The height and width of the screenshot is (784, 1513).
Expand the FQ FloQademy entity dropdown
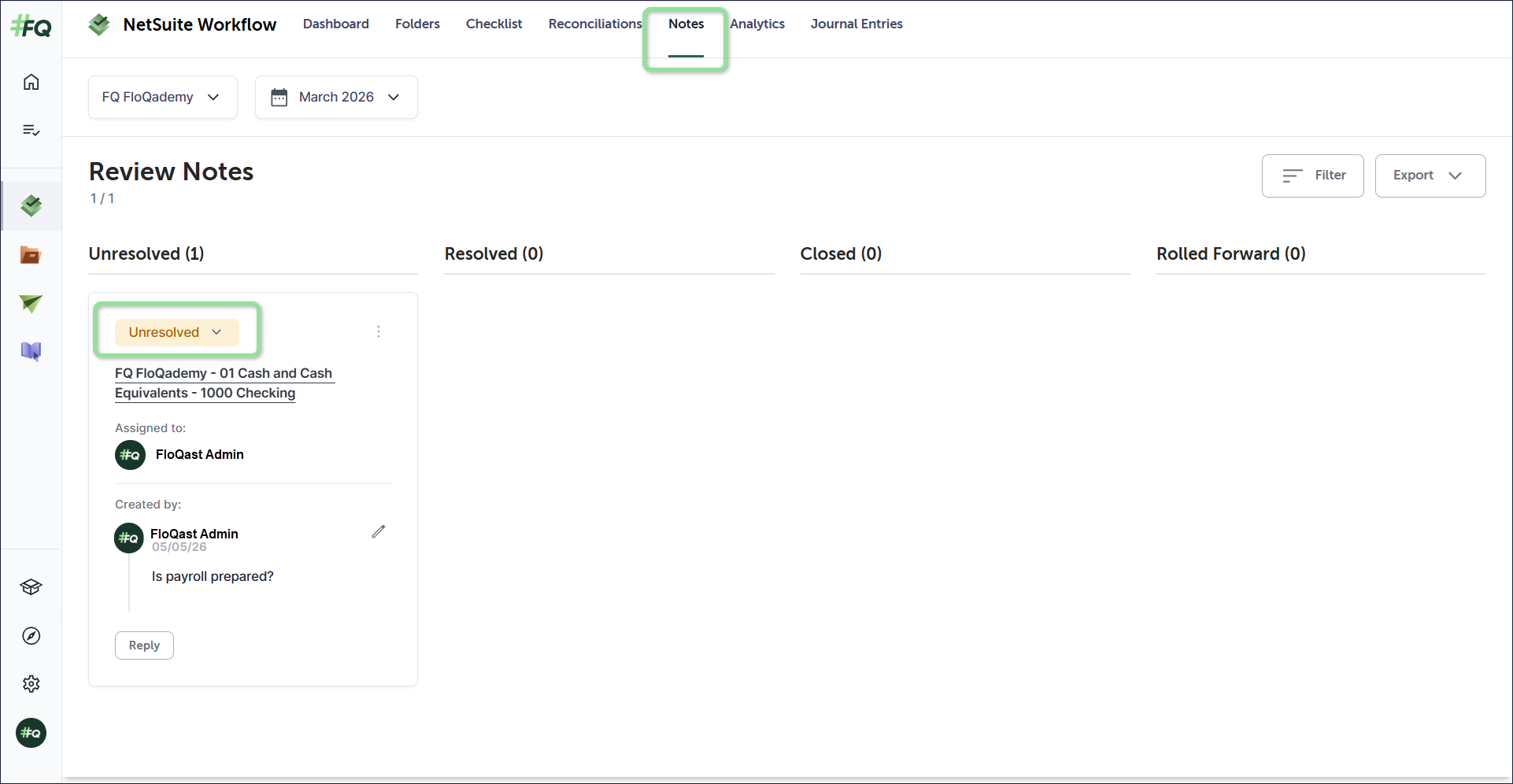(163, 97)
